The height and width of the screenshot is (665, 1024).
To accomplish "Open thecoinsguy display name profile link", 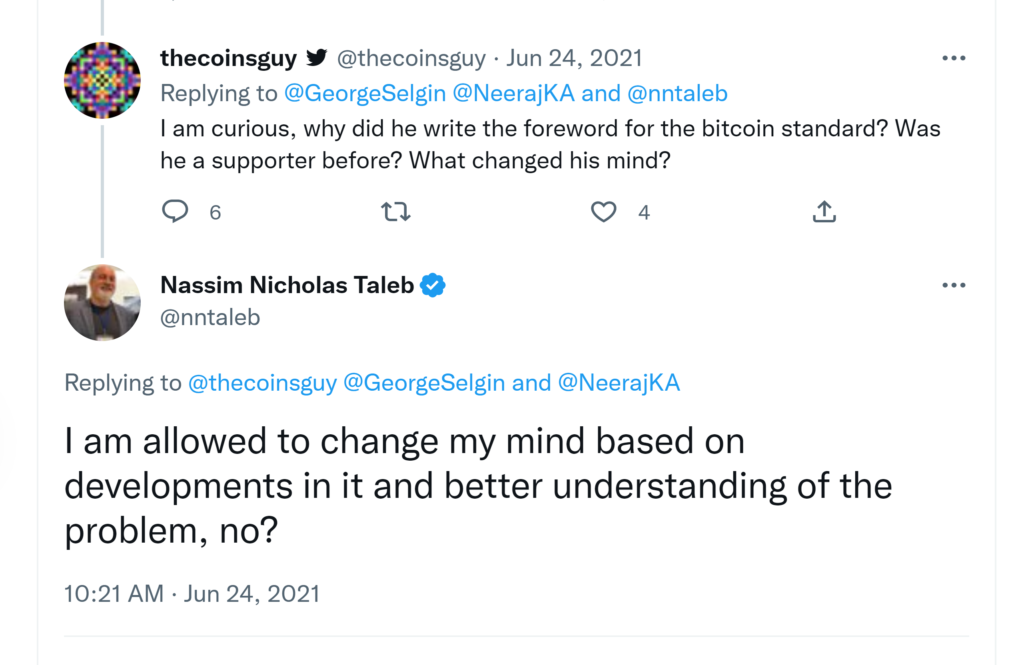I will coord(228,58).
